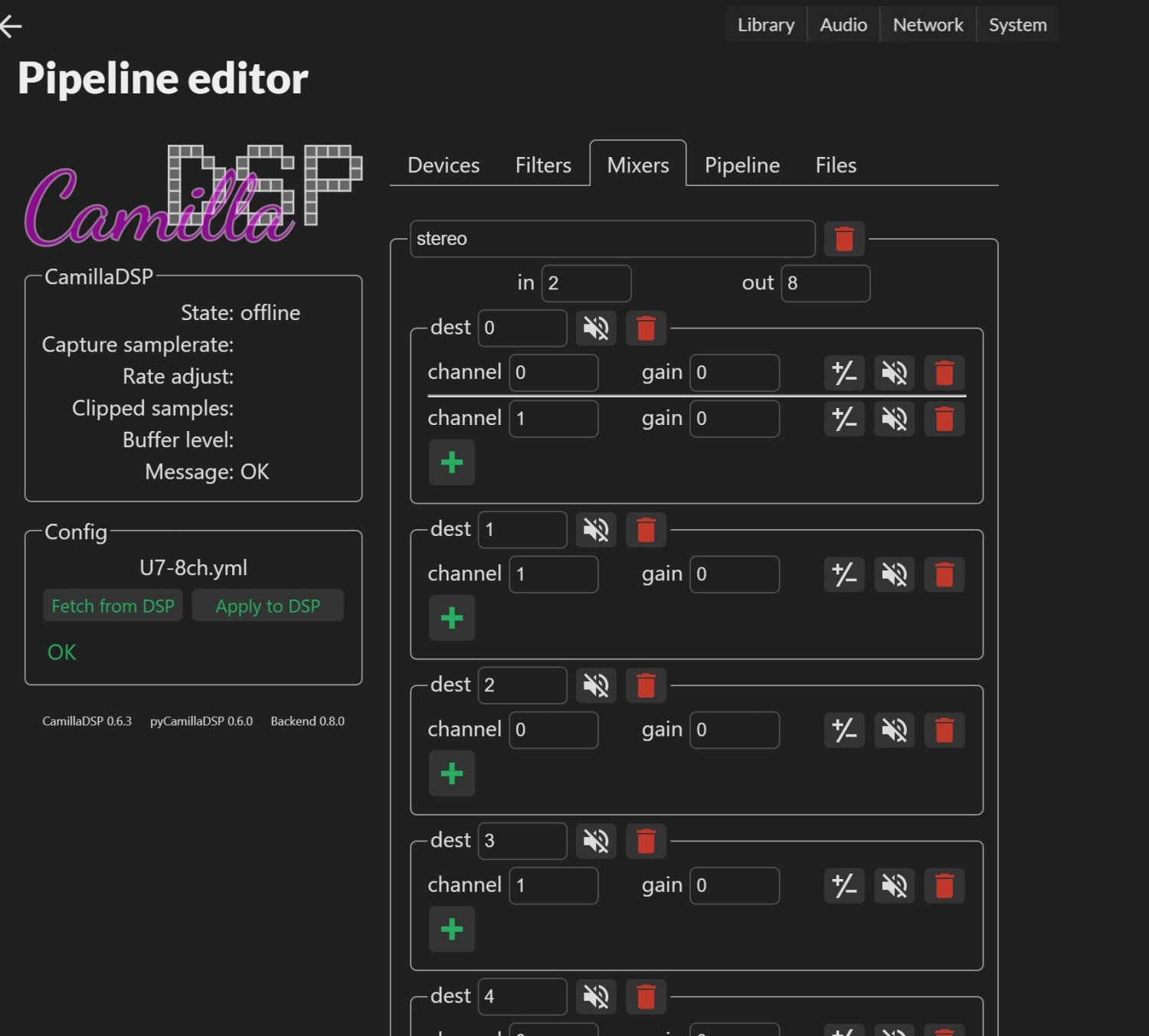Click the 'CamillaDSP 0.6.3' version text
This screenshot has width=1149, height=1036.
tap(87, 721)
